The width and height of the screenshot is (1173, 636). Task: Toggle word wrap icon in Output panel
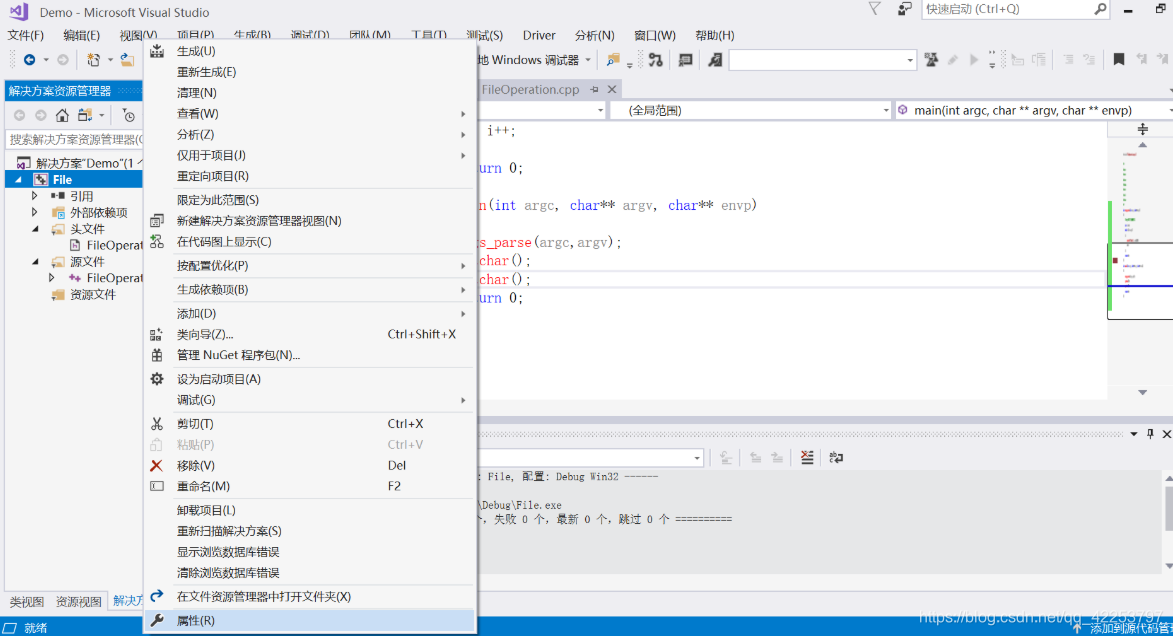[836, 457]
